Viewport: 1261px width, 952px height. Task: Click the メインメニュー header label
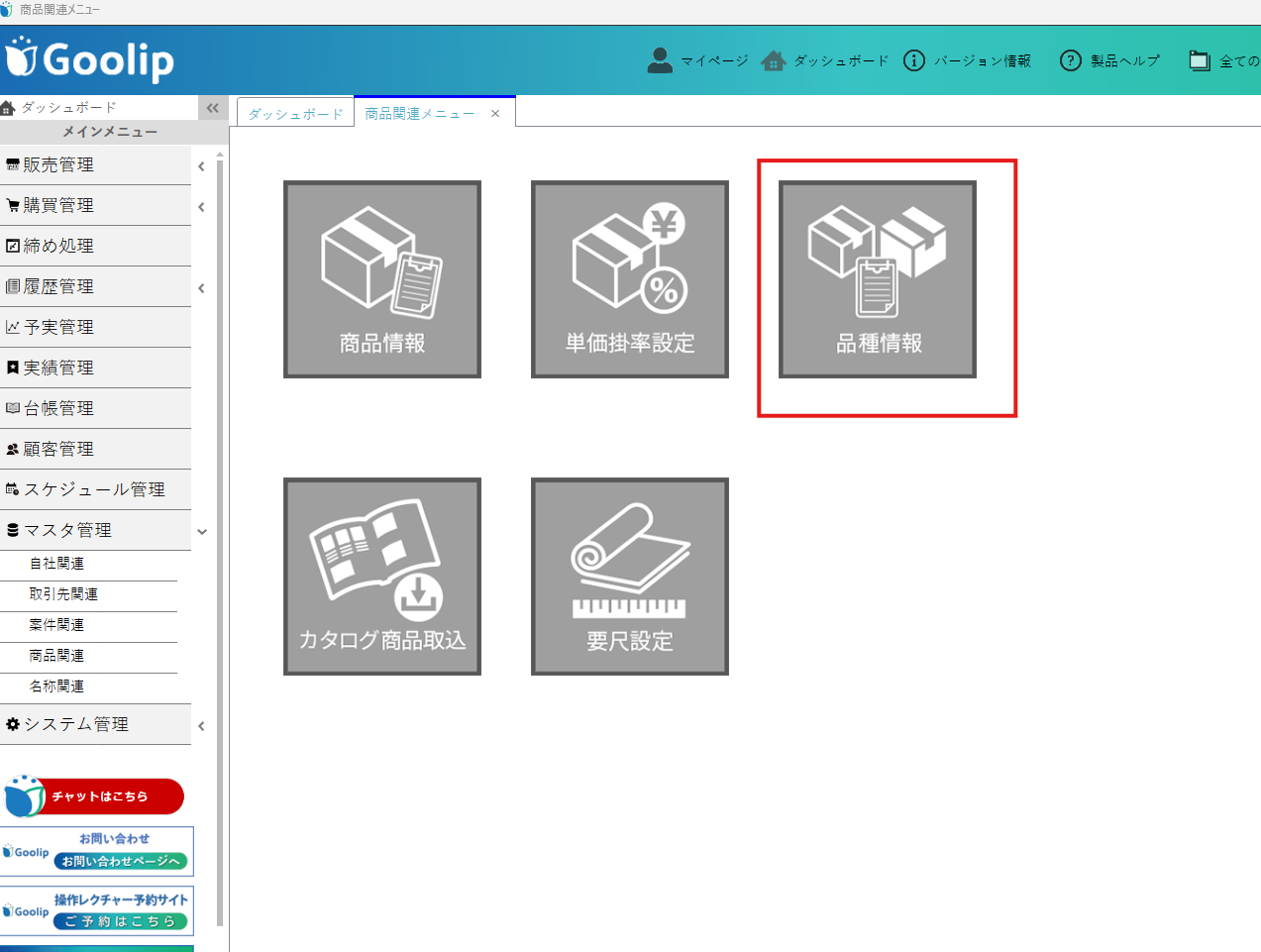(110, 132)
